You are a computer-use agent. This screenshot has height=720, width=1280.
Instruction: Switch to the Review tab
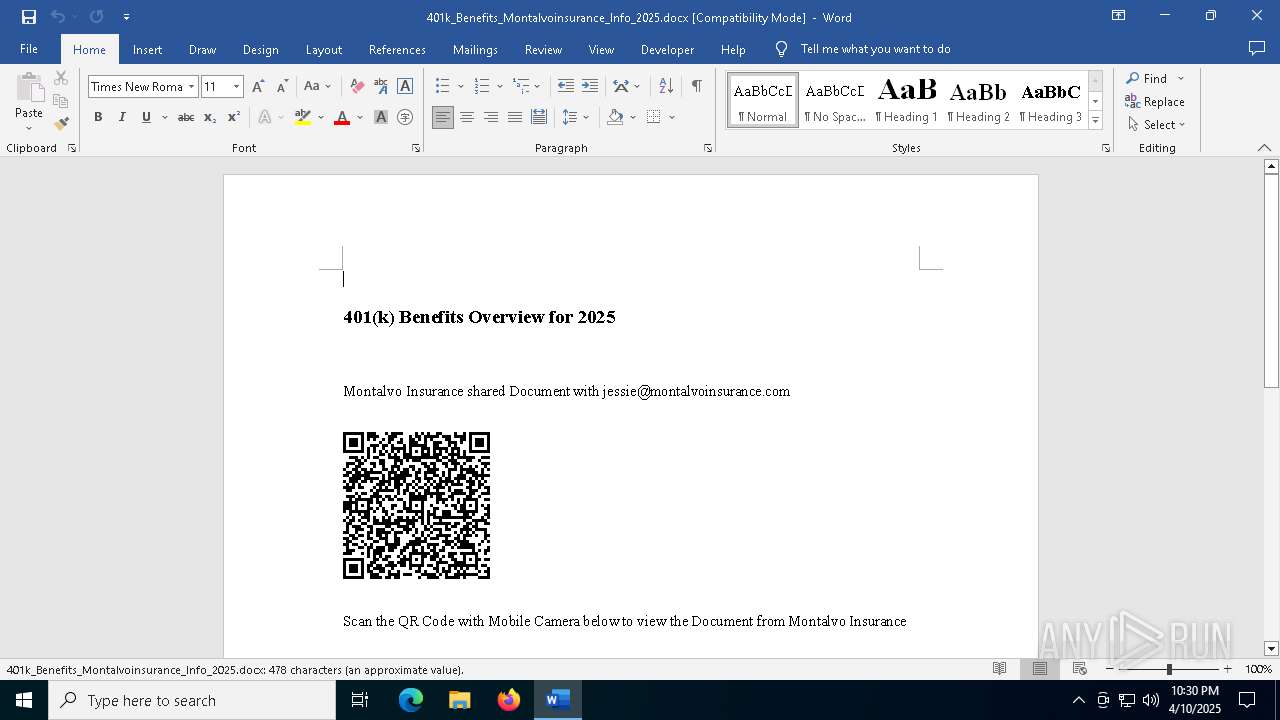click(x=543, y=49)
